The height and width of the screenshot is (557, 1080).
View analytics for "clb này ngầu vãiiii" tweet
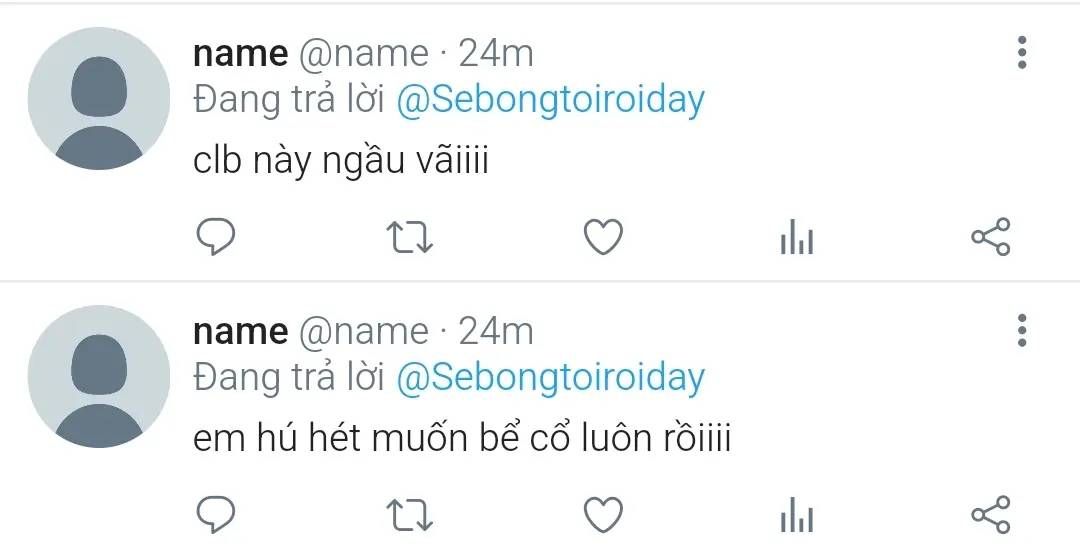tap(796, 238)
